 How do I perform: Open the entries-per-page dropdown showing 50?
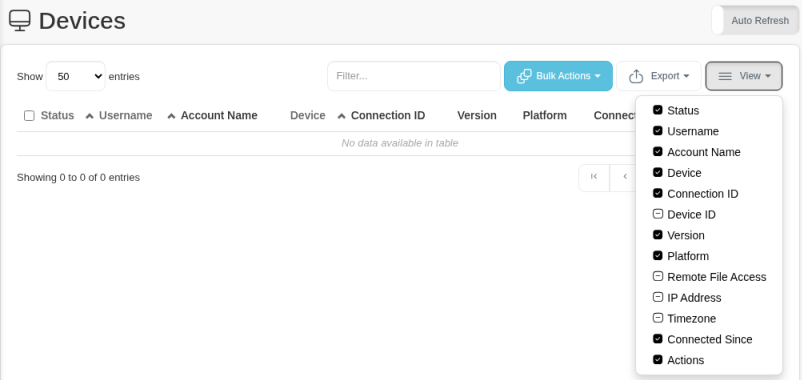click(76, 76)
